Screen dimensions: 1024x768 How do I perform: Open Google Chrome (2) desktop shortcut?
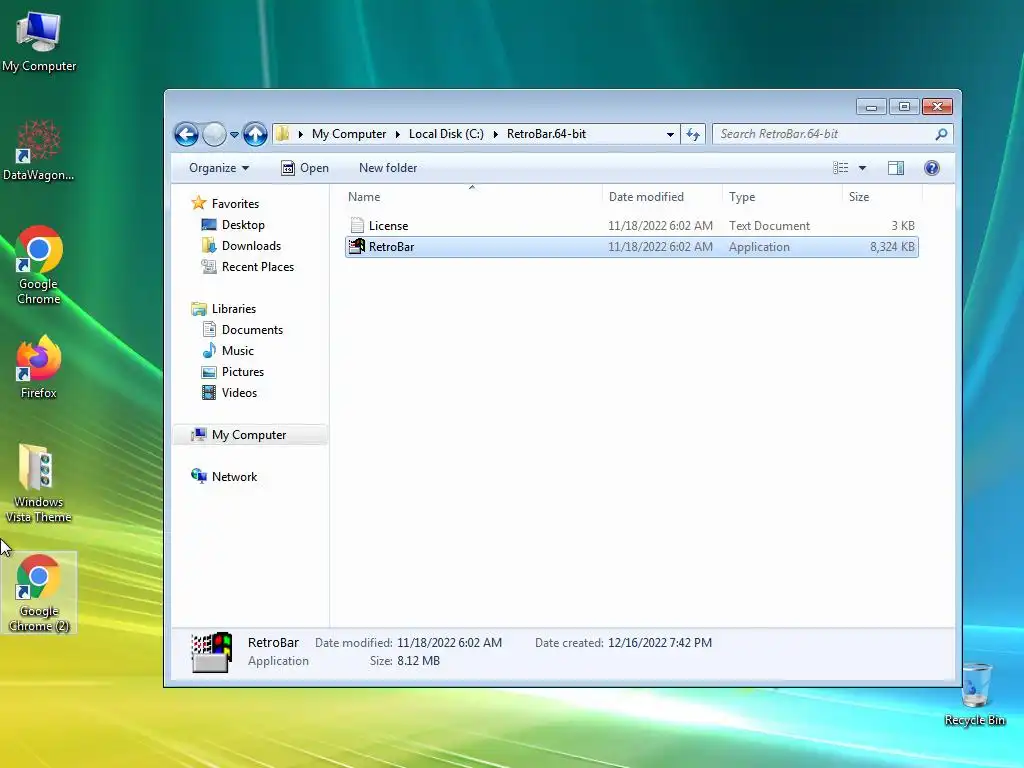(39, 592)
